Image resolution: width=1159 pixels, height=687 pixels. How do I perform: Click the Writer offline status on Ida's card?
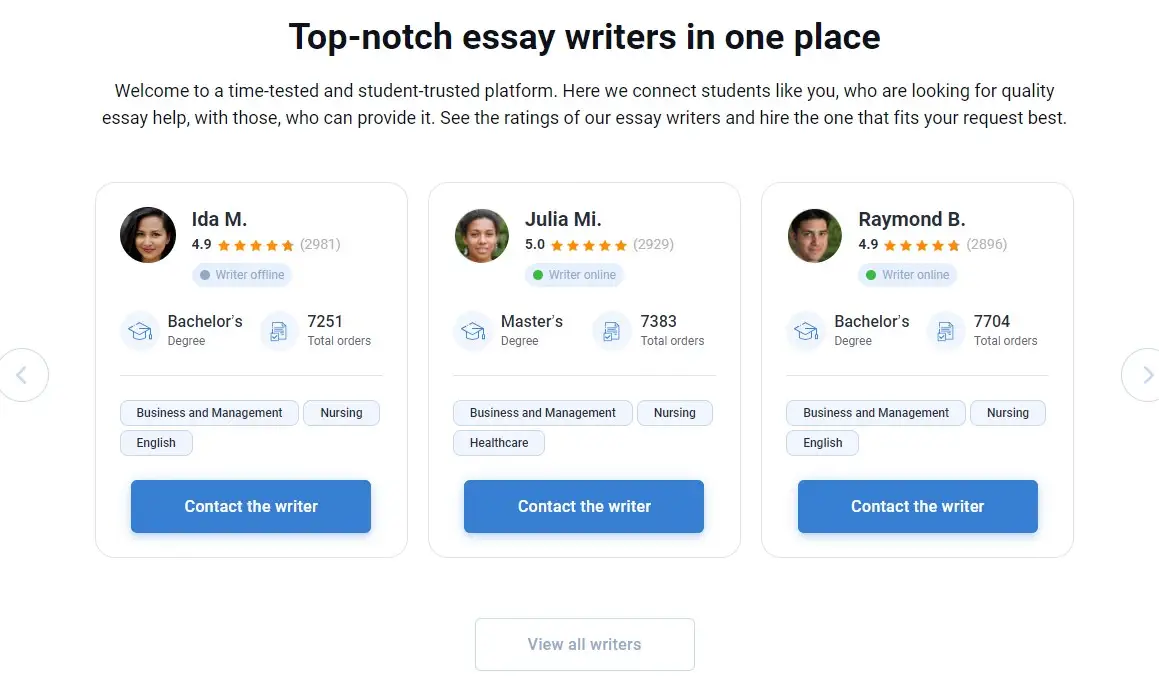tap(242, 275)
